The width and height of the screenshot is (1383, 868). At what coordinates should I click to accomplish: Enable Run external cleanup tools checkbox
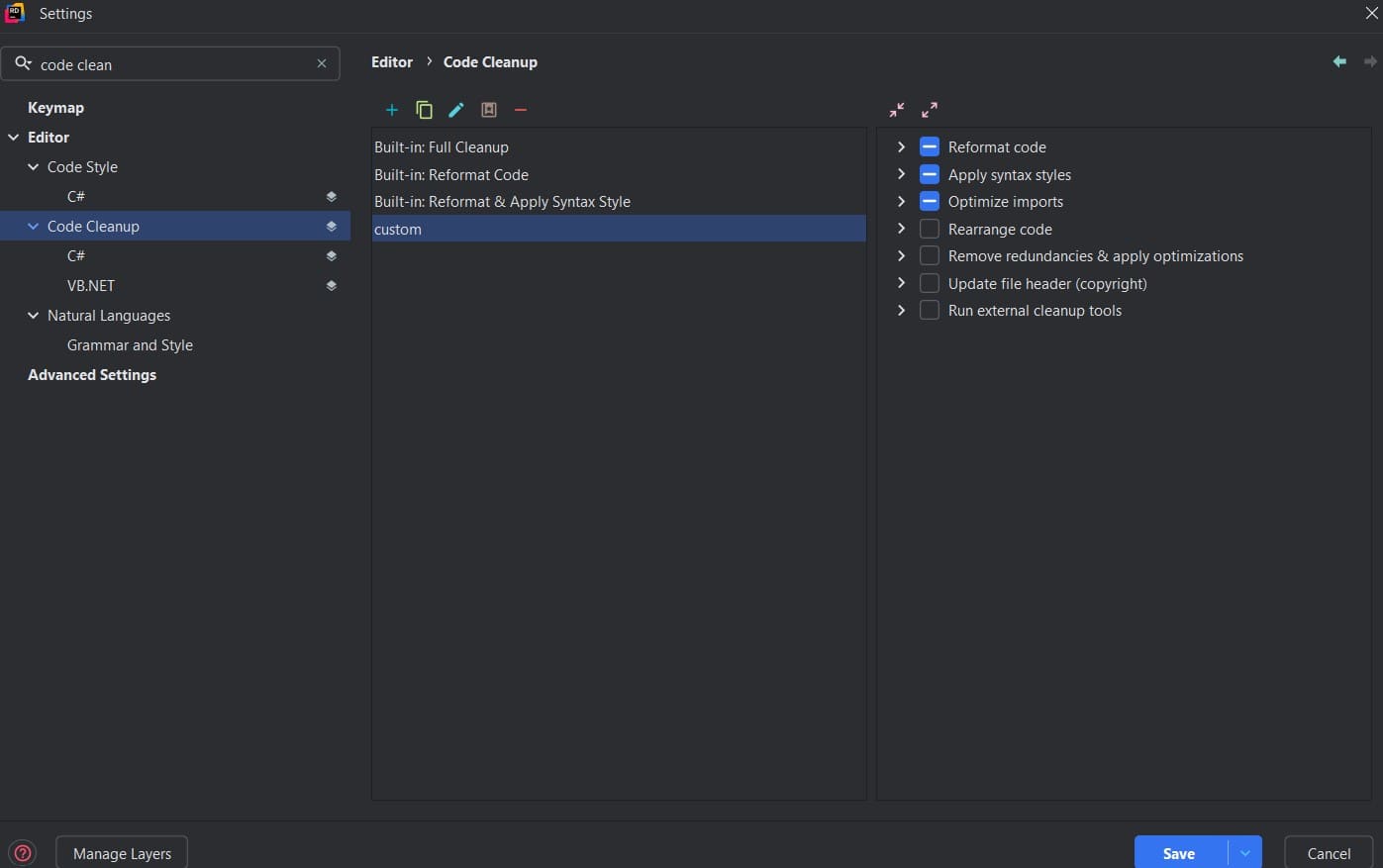click(x=930, y=311)
